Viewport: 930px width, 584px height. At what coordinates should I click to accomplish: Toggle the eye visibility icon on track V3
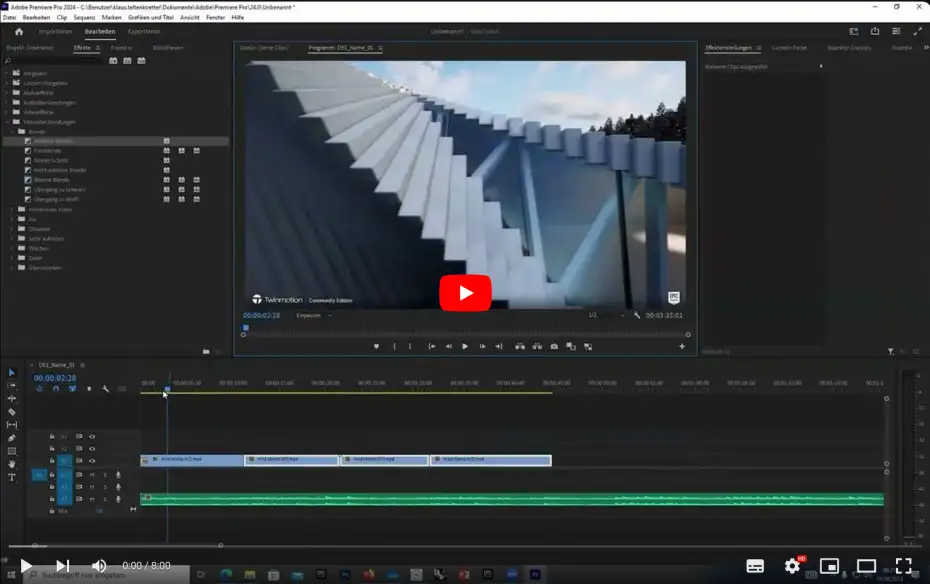click(x=92, y=436)
